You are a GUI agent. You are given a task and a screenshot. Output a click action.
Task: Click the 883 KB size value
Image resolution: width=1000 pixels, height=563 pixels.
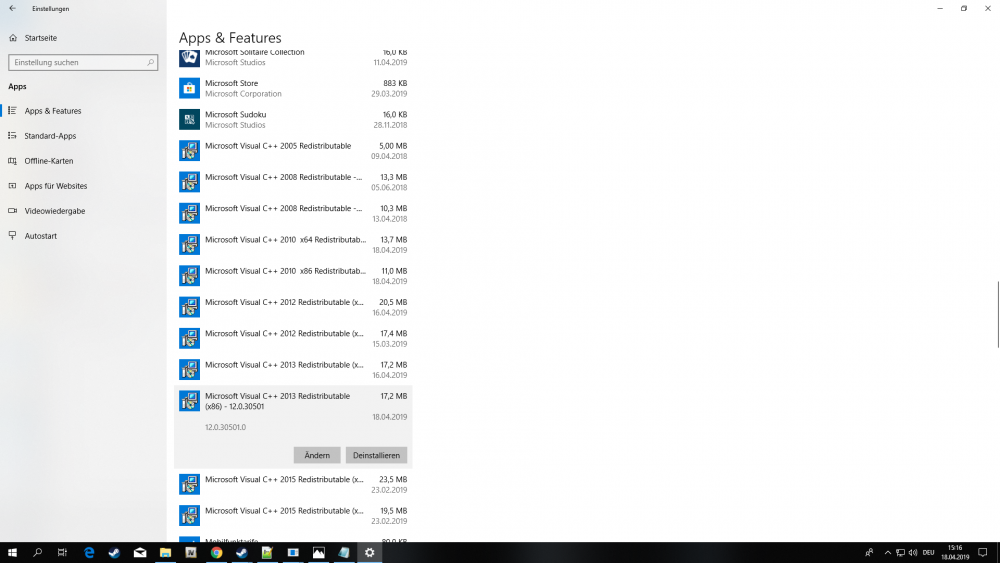click(x=395, y=83)
